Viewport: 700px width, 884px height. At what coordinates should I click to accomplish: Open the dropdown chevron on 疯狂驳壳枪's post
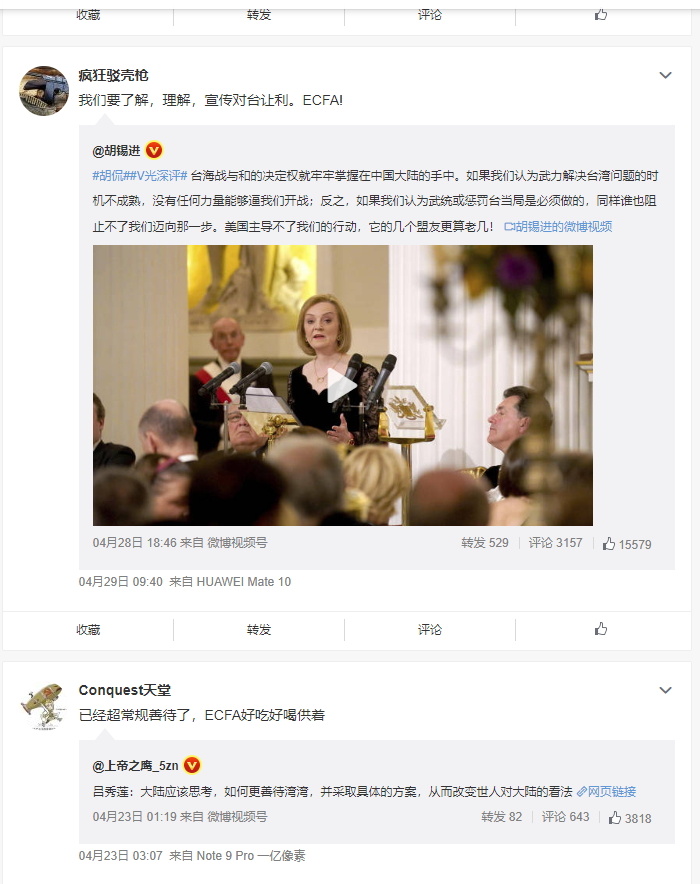tap(666, 75)
